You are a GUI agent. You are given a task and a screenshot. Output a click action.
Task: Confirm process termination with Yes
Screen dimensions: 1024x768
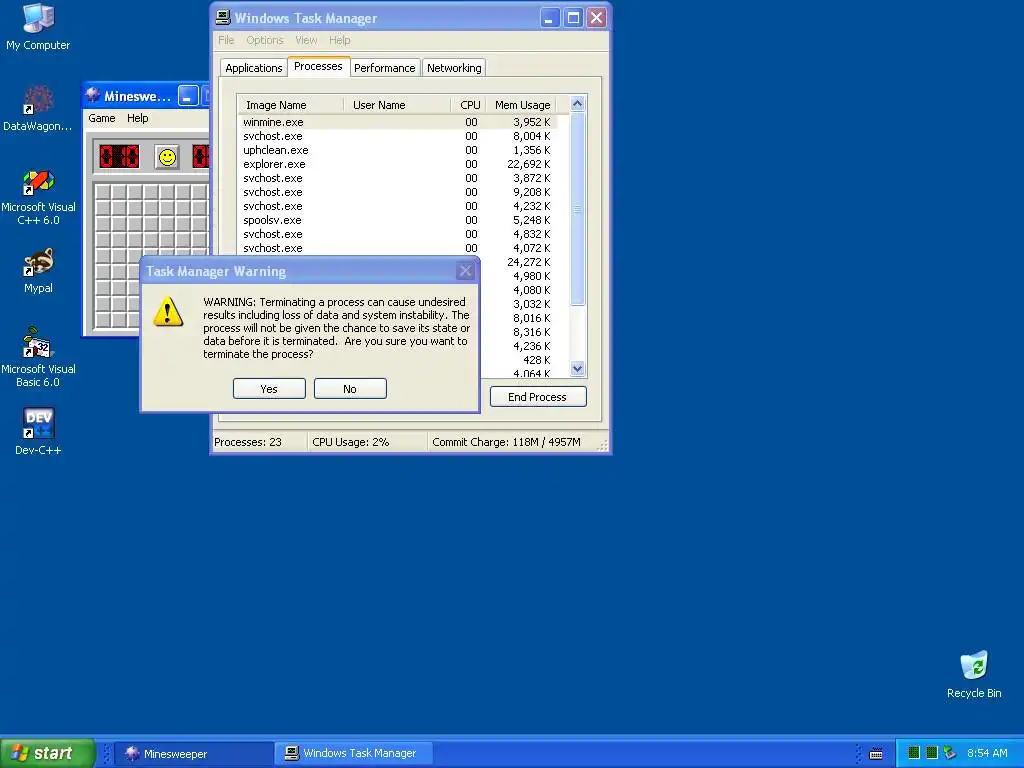click(x=269, y=389)
